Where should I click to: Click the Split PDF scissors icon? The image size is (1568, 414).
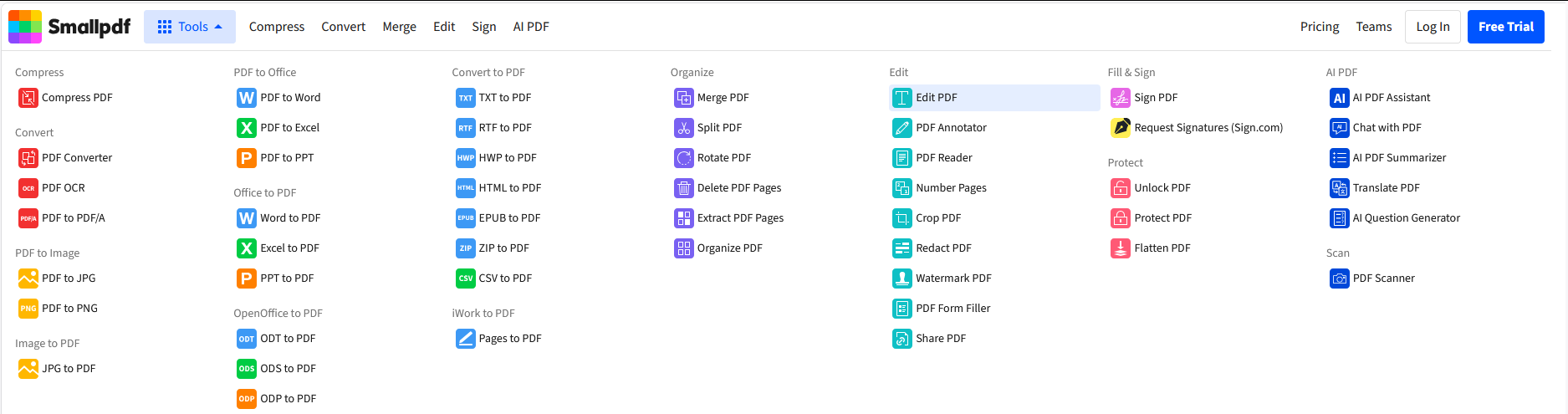[x=684, y=128]
